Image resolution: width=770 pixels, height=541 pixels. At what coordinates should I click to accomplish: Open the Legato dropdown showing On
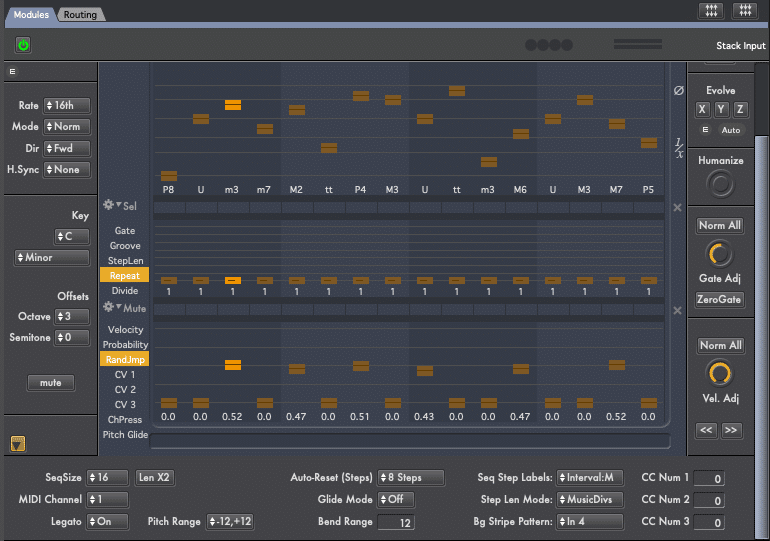[x=107, y=521]
